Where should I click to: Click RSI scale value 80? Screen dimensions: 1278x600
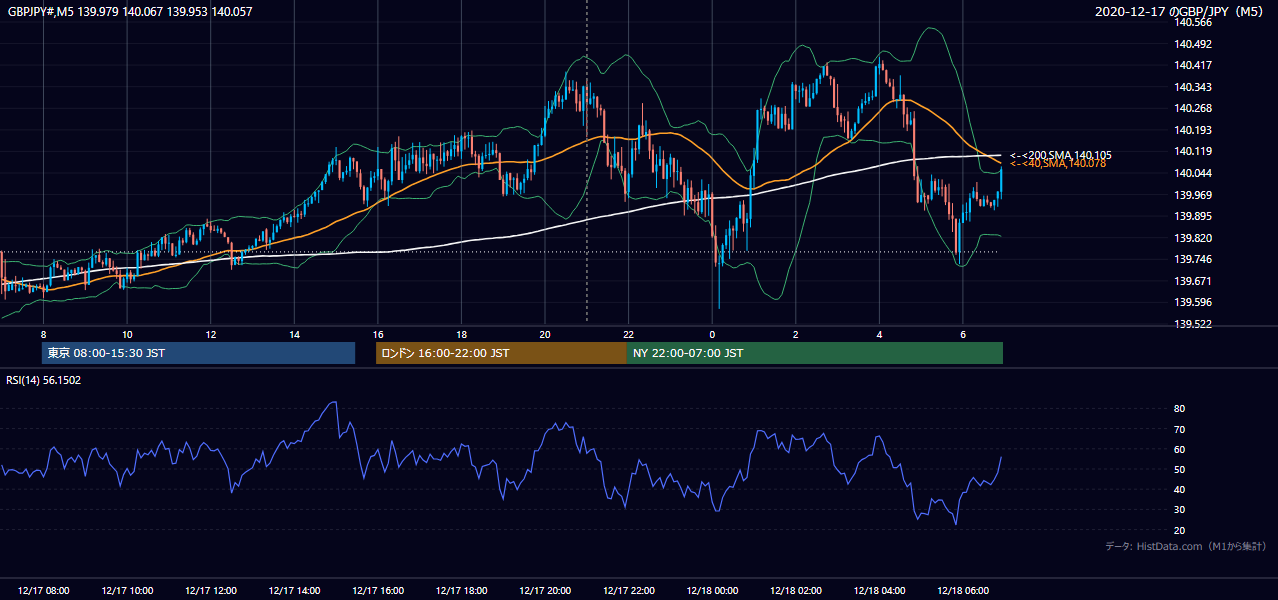pos(1180,409)
